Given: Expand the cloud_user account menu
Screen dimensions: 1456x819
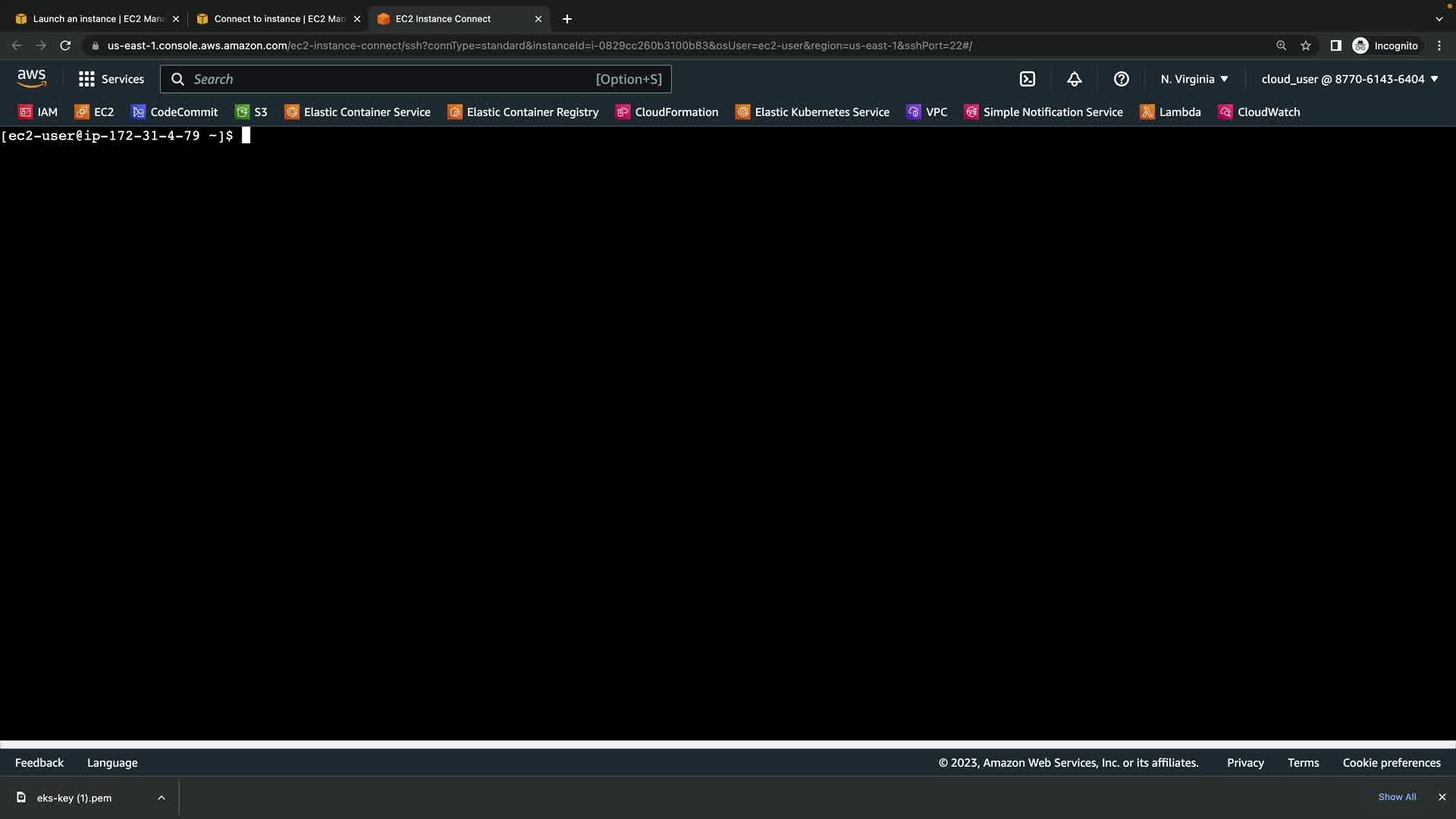Looking at the screenshot, I should click(x=1350, y=79).
